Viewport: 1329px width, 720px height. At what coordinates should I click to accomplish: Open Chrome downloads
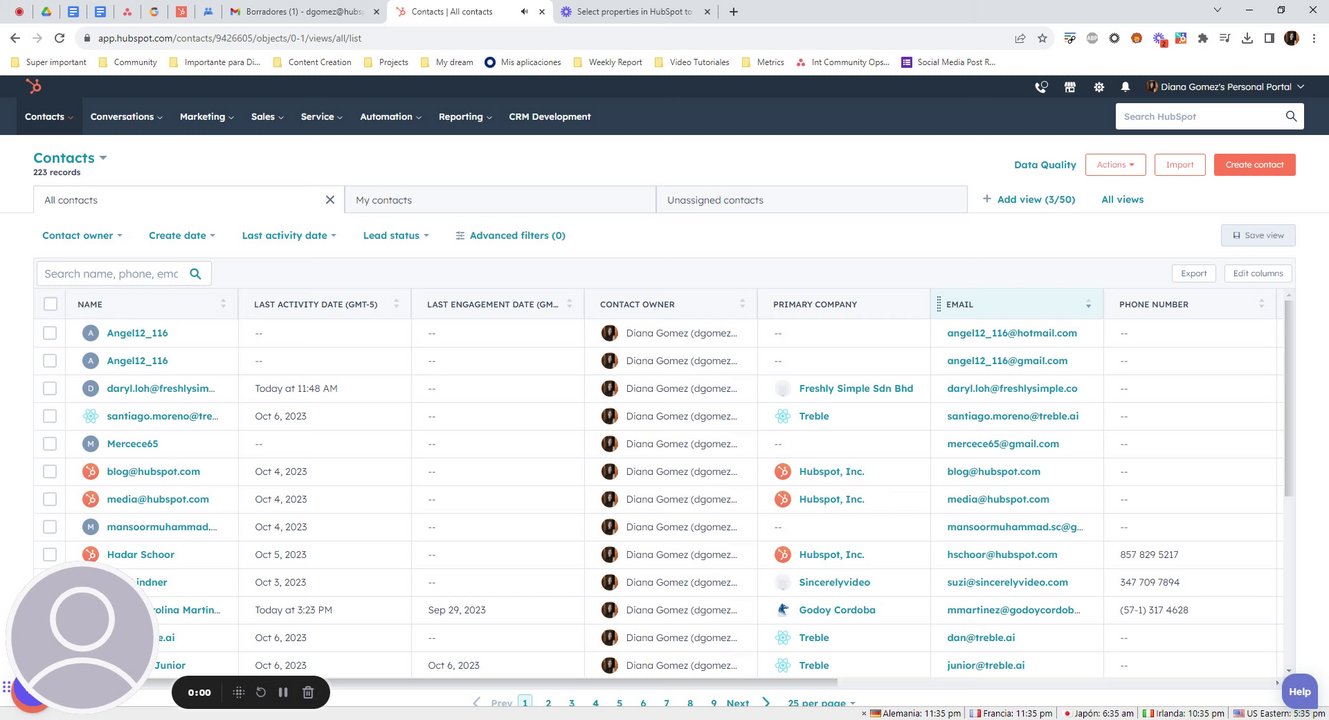click(1247, 38)
